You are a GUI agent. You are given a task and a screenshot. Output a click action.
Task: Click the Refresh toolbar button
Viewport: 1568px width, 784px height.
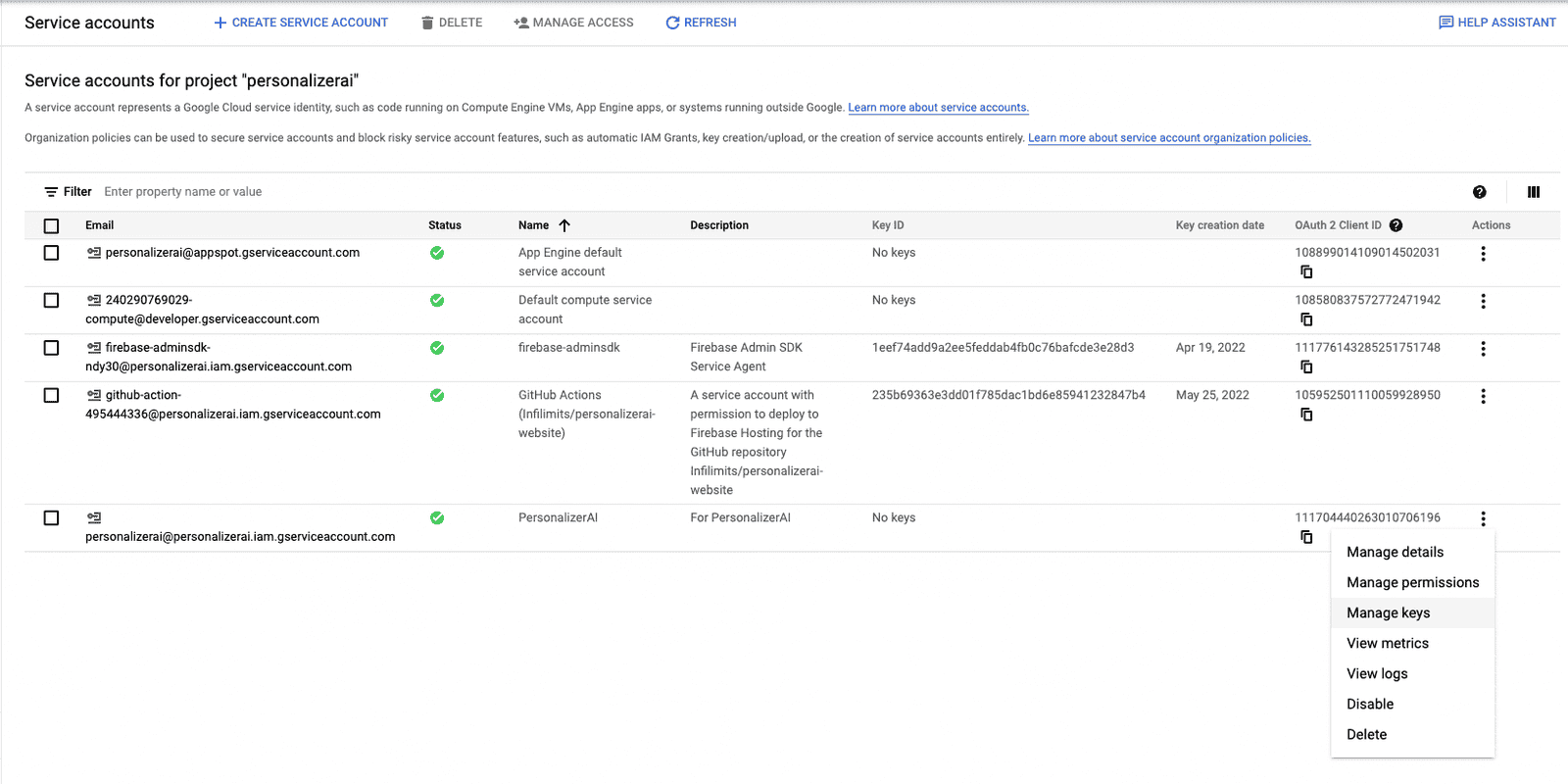click(x=701, y=23)
